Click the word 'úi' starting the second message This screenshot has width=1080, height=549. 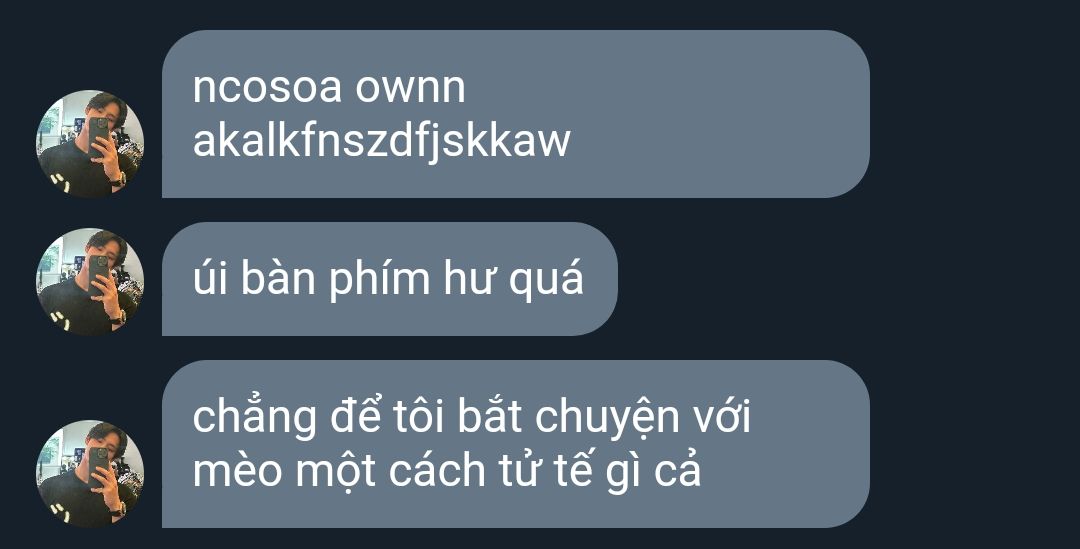(x=210, y=279)
